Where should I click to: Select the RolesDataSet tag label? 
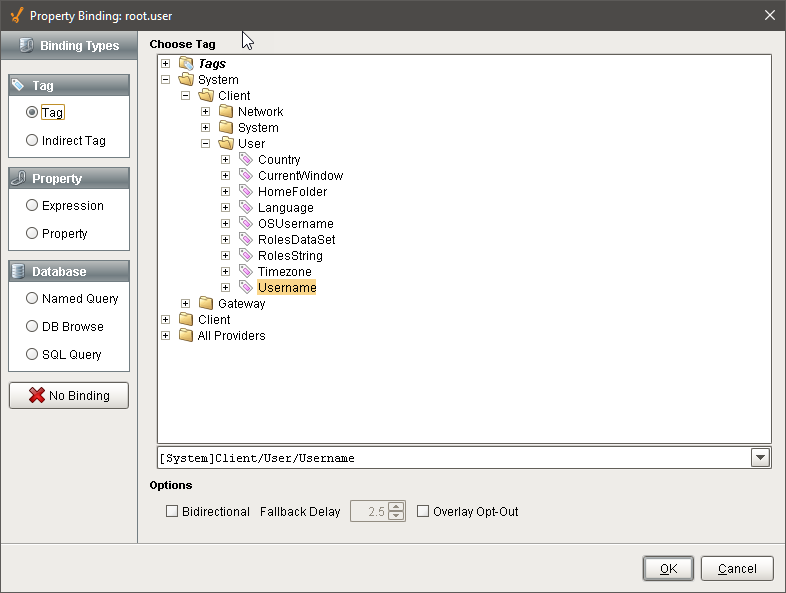click(x=297, y=240)
